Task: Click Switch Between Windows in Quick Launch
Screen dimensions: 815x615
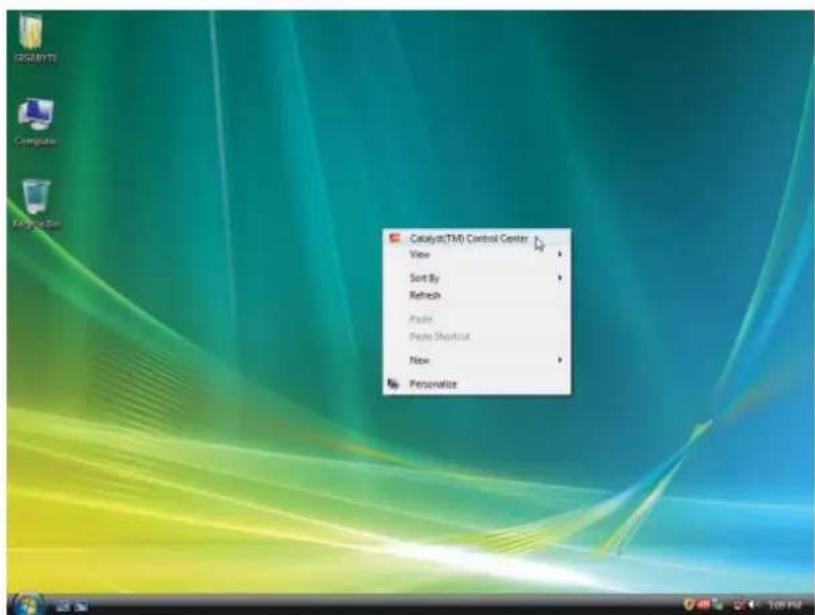Action: 81,606
